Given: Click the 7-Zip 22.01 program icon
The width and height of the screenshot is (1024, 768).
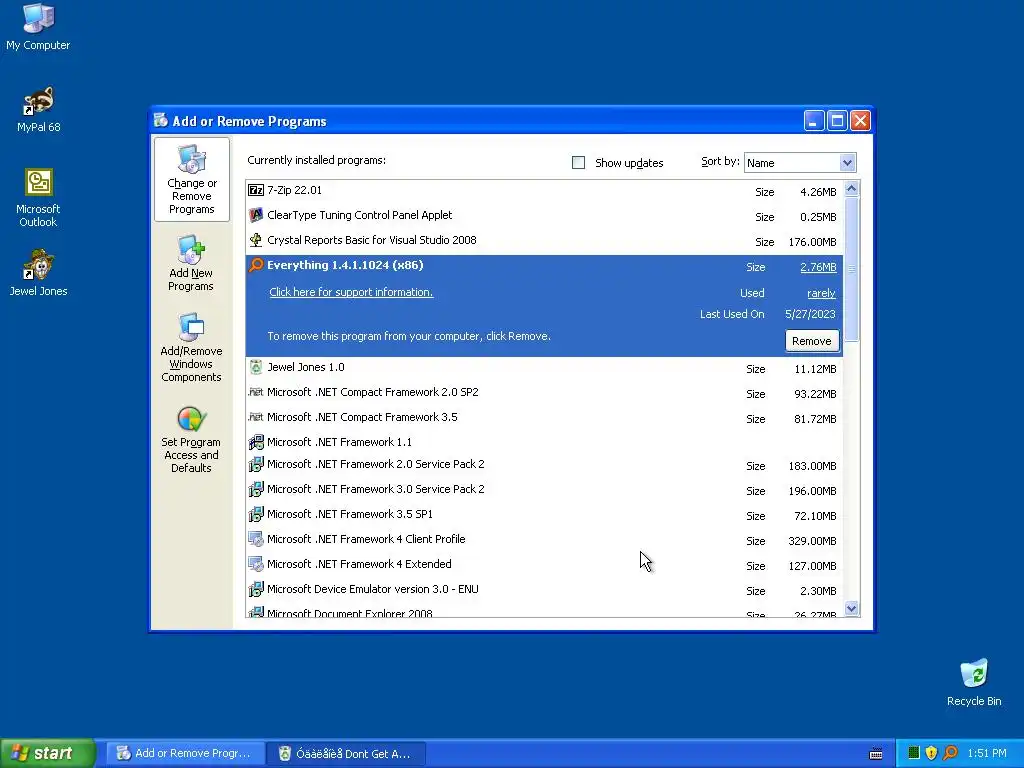Looking at the screenshot, I should 256,191.
